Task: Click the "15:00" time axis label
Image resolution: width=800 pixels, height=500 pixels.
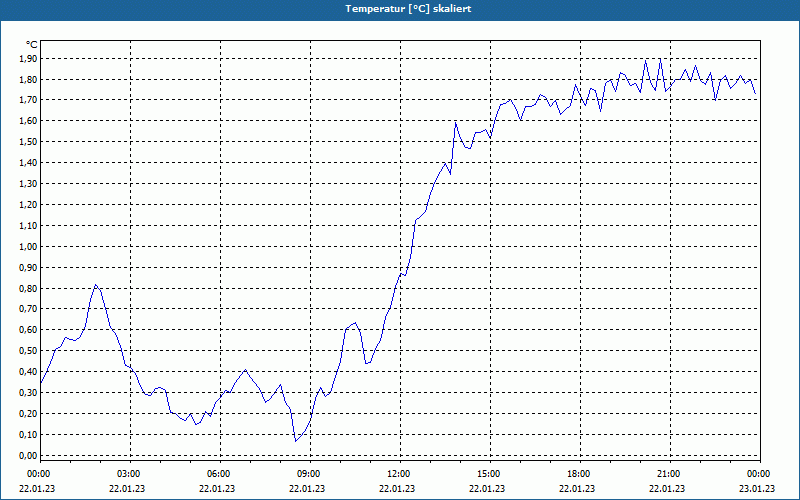Action: (x=489, y=474)
